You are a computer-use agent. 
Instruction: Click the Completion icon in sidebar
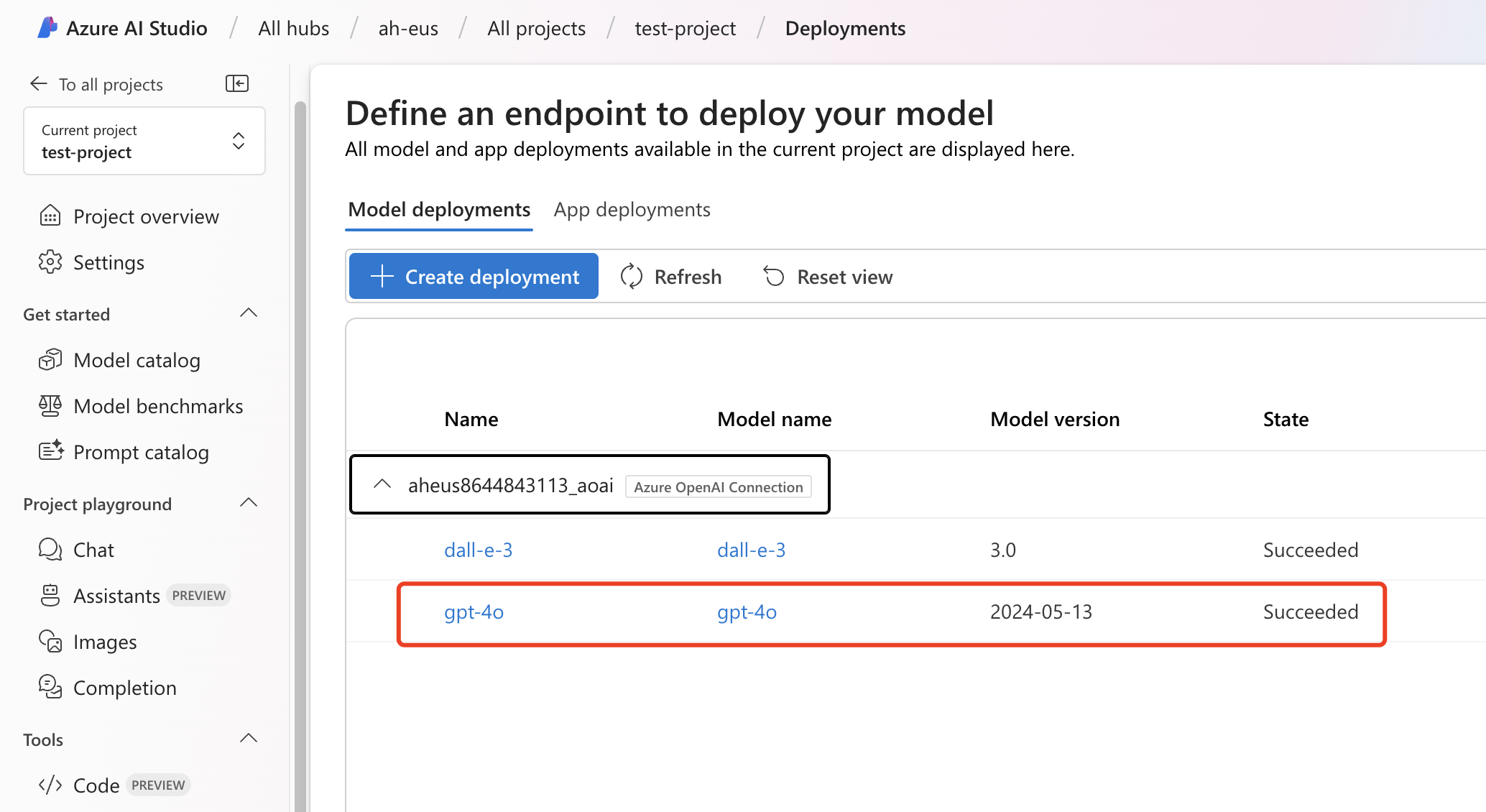[x=50, y=688]
